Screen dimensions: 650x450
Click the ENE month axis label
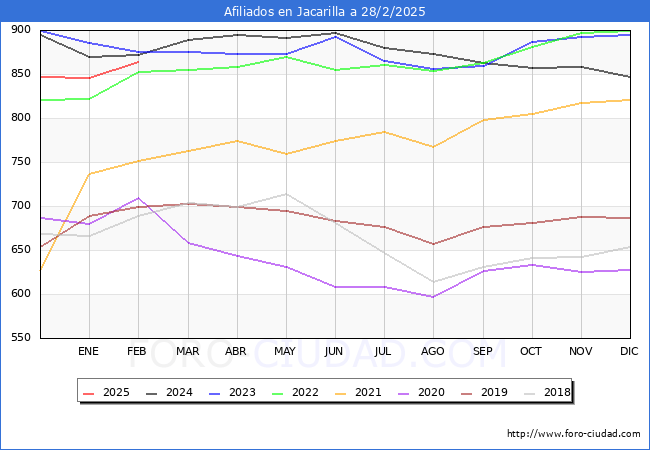[x=88, y=351]
